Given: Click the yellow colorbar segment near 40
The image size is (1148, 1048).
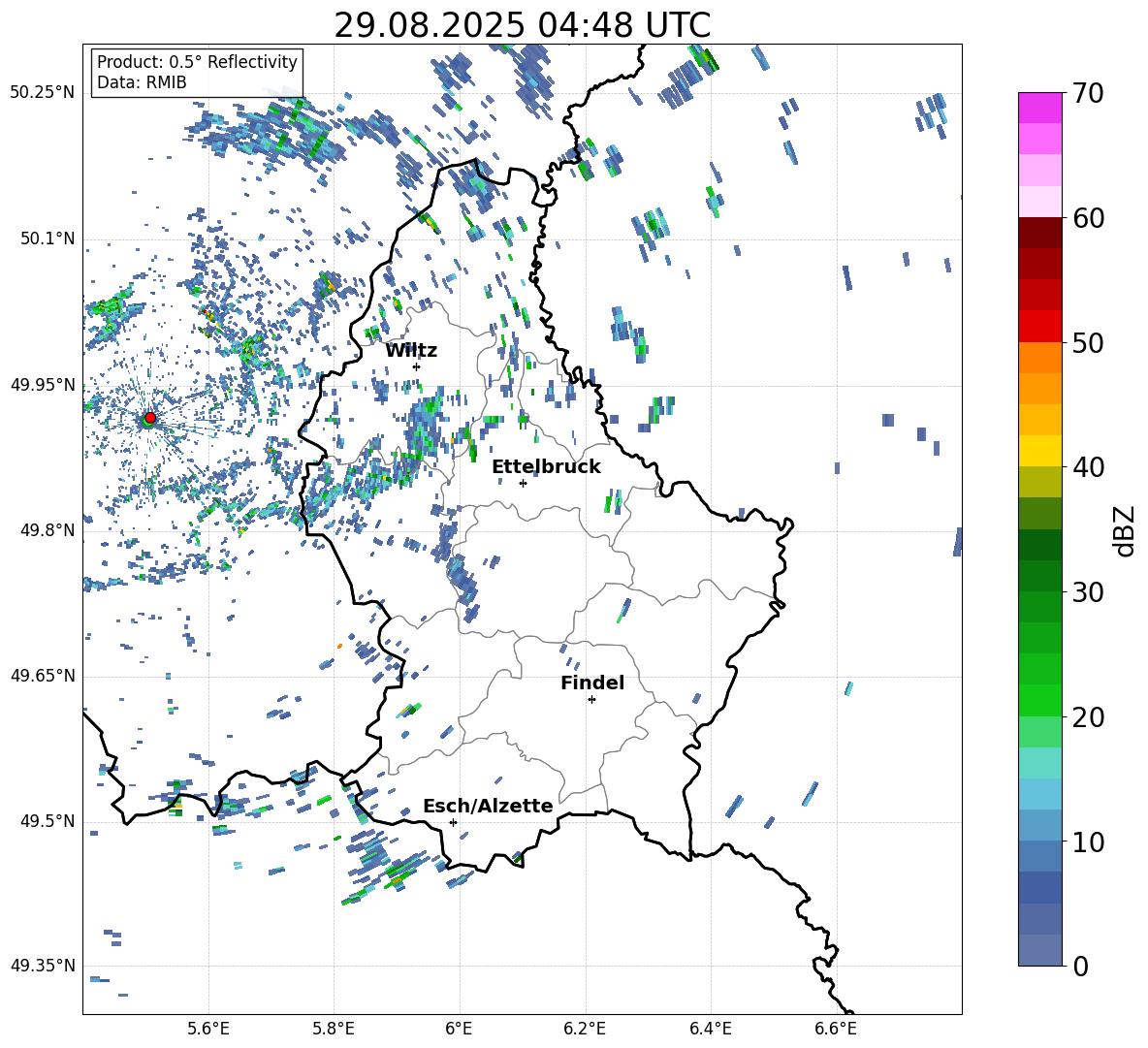Looking at the screenshot, I should (x=1039, y=451).
